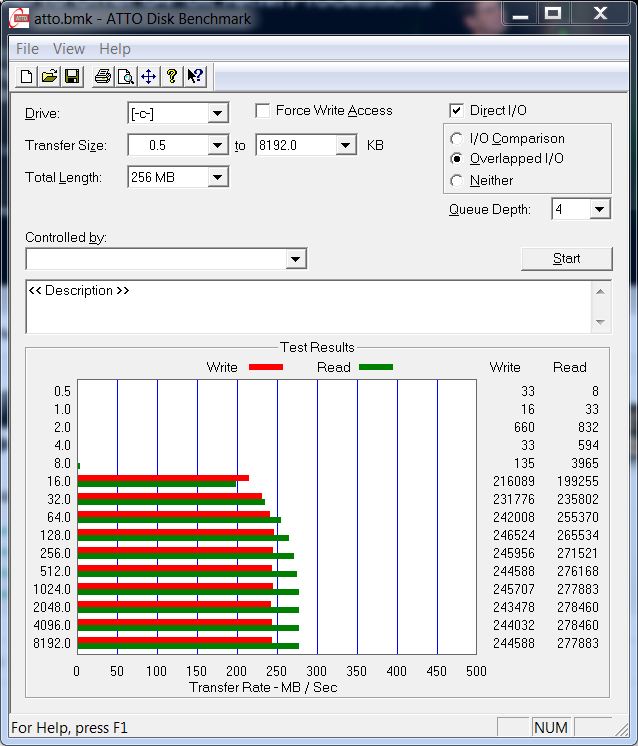The height and width of the screenshot is (746, 638).
Task: Click the 'For Help, press F1' status text
Action: (x=69, y=728)
